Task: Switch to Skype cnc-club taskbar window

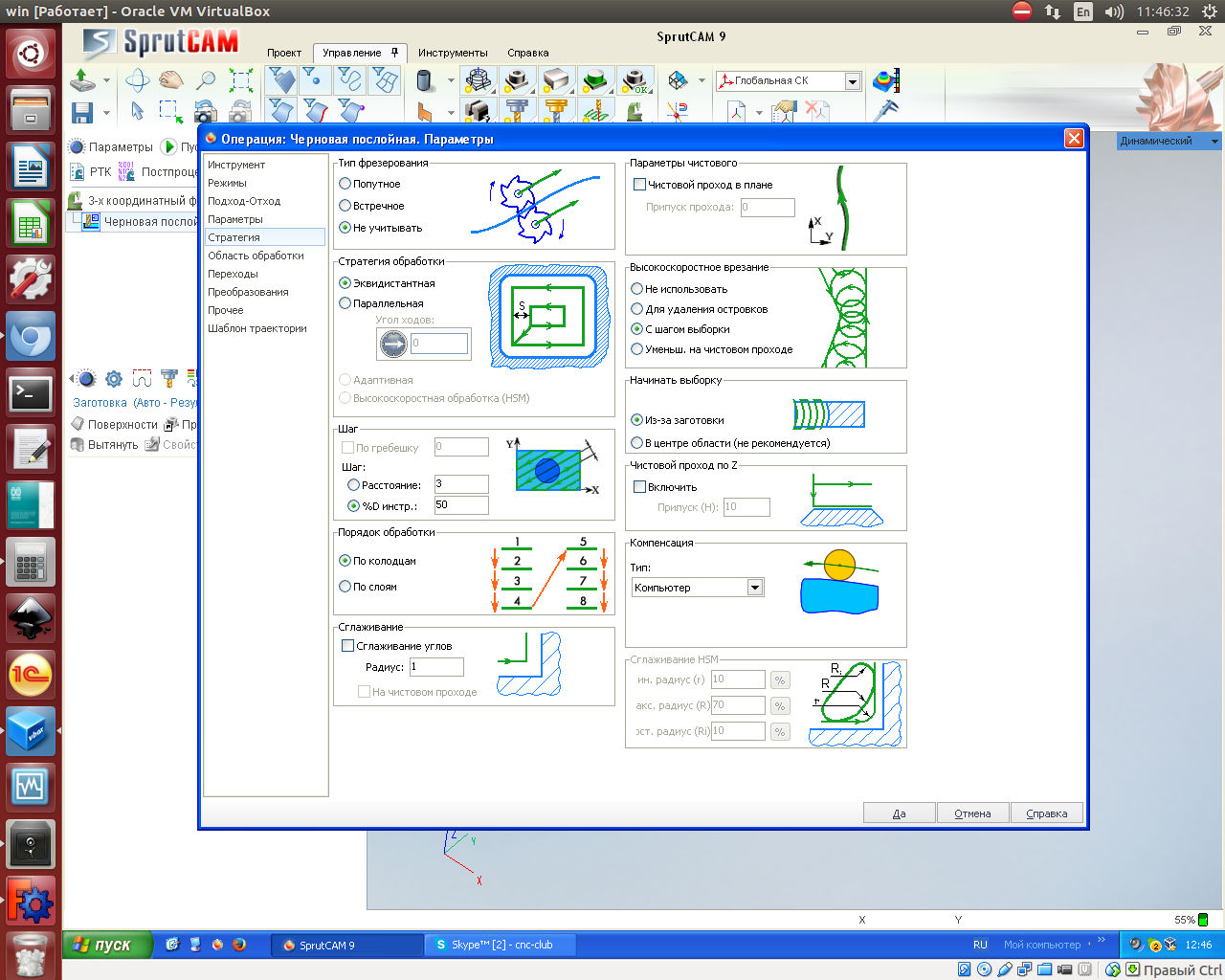Action: [499, 945]
